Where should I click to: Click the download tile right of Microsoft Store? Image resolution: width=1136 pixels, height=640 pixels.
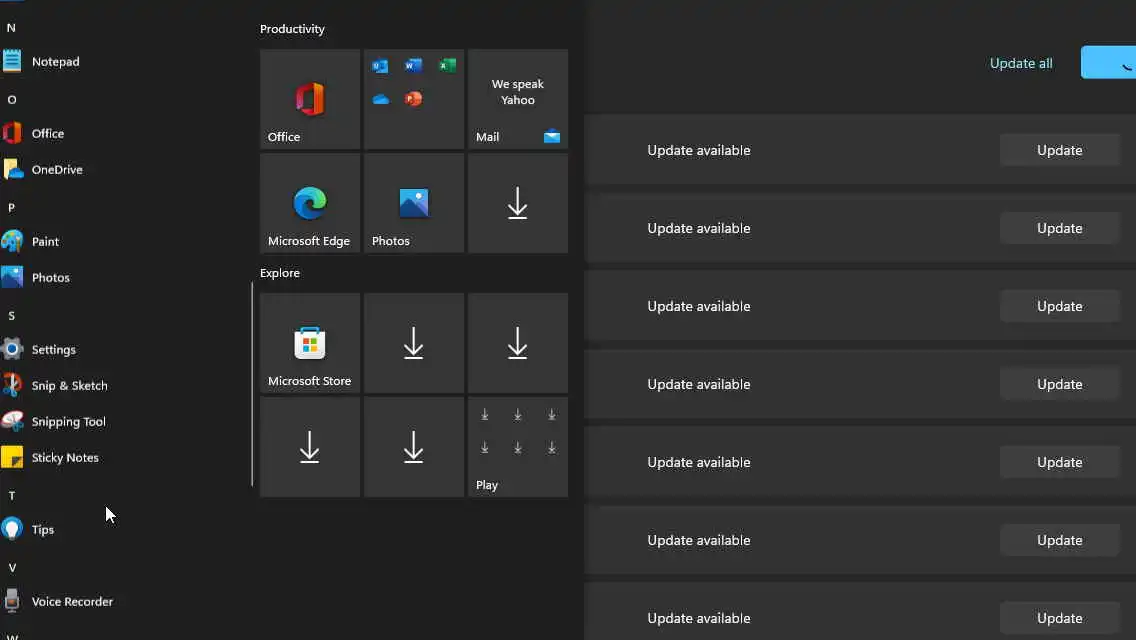click(414, 343)
